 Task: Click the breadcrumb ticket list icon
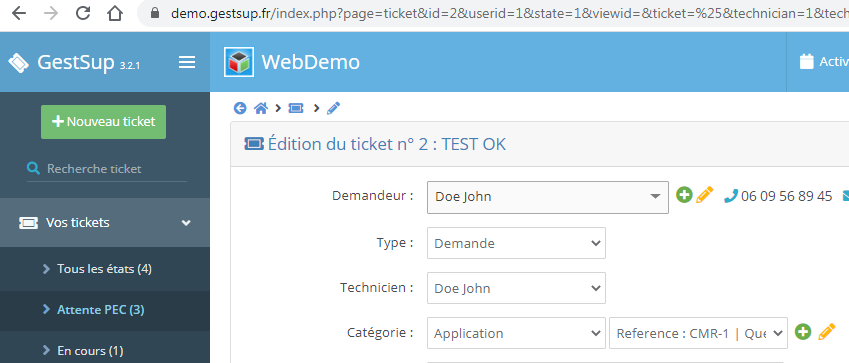point(296,108)
